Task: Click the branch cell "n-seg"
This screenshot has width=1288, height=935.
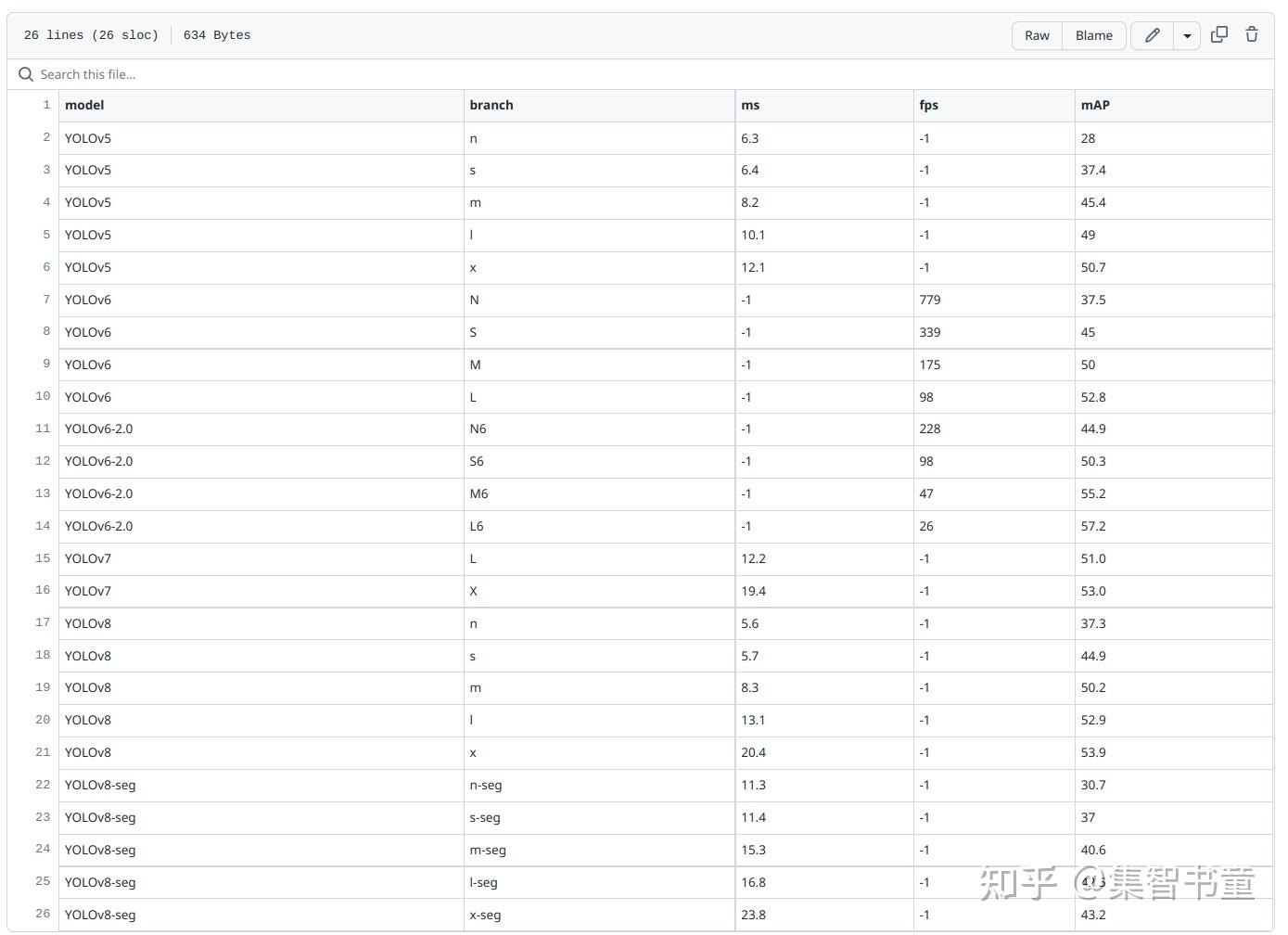Action: [486, 785]
